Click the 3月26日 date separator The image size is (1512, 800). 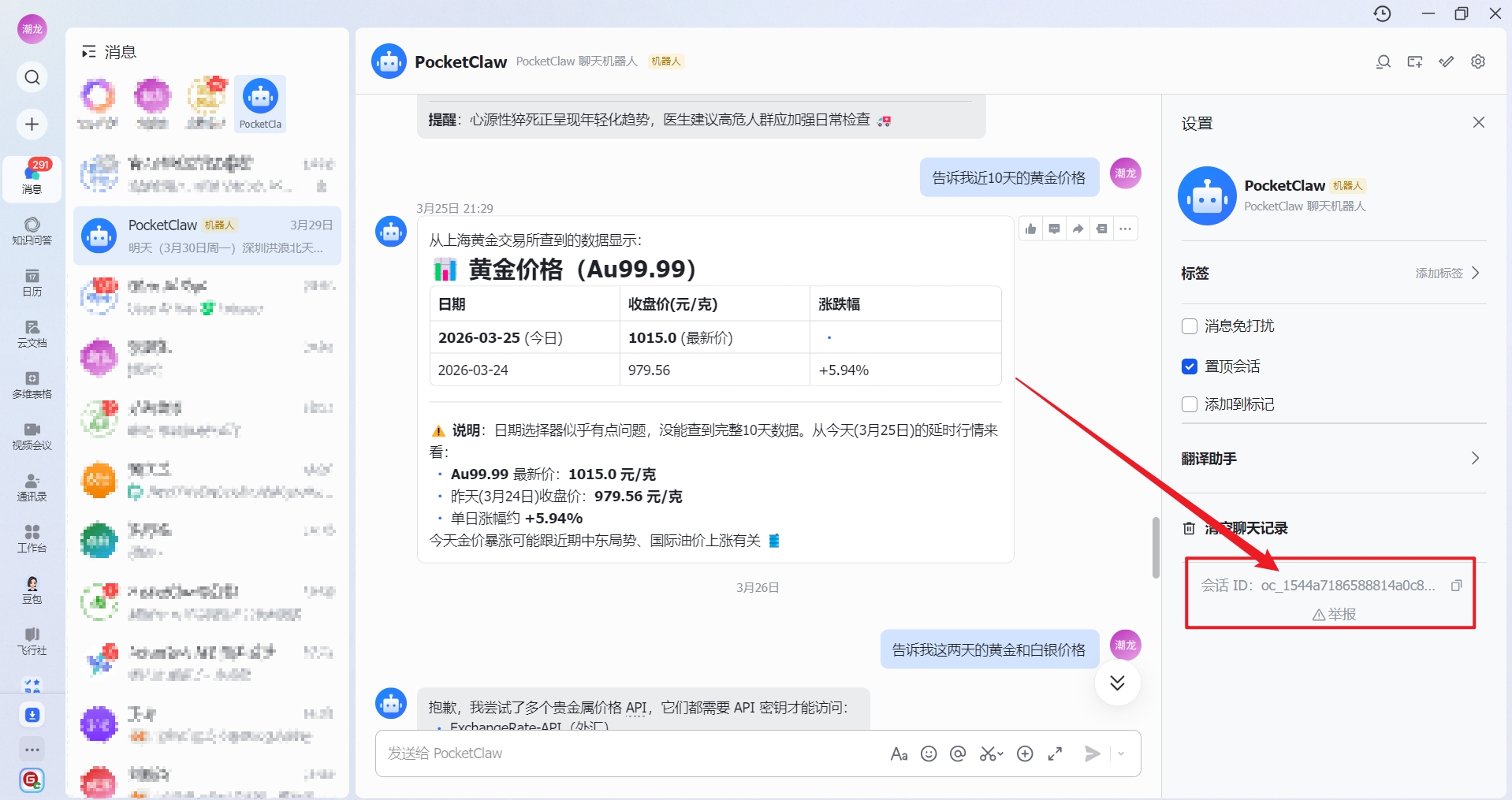click(x=758, y=587)
